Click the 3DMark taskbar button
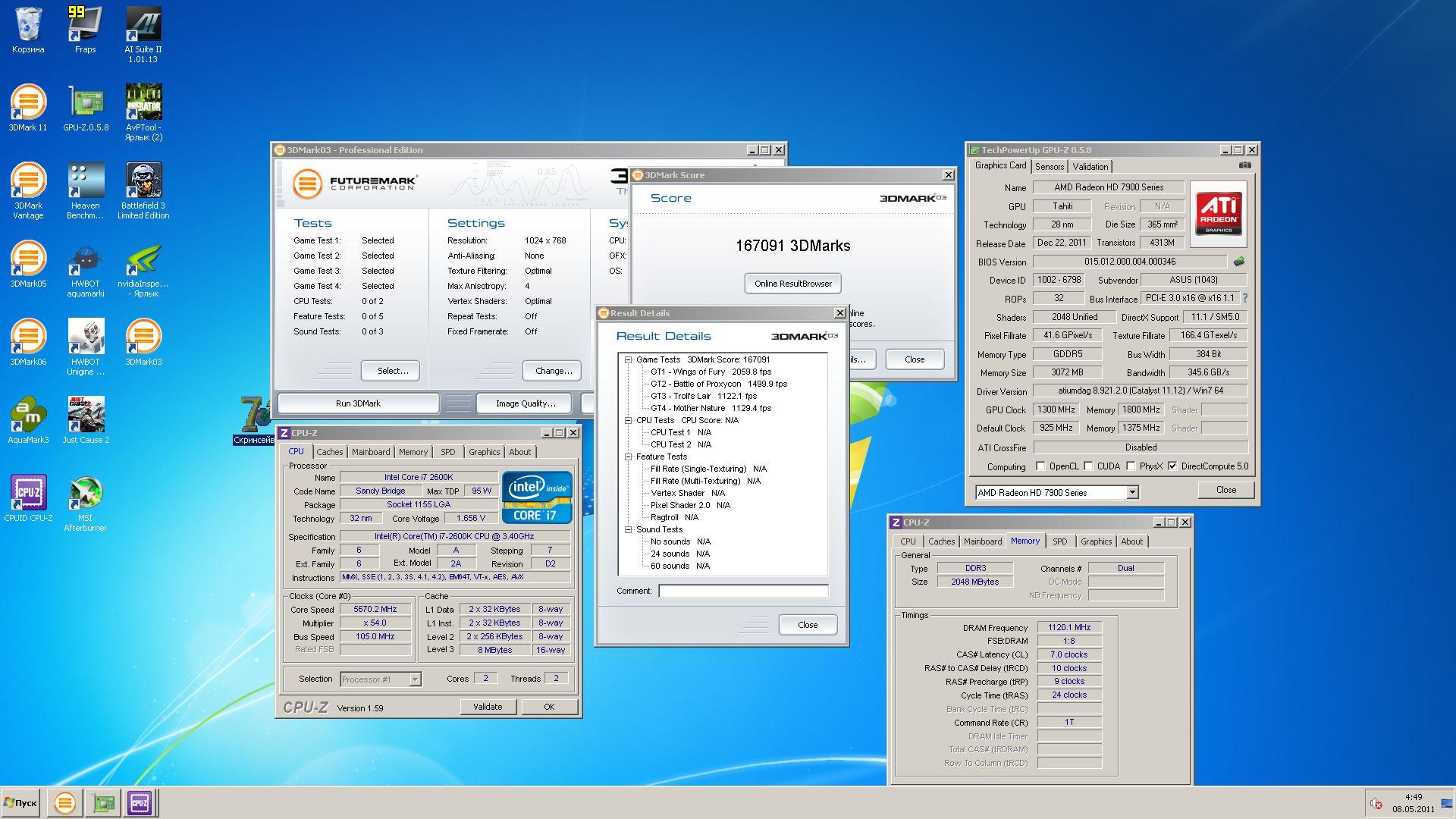The height and width of the screenshot is (819, 1456). [x=65, y=802]
